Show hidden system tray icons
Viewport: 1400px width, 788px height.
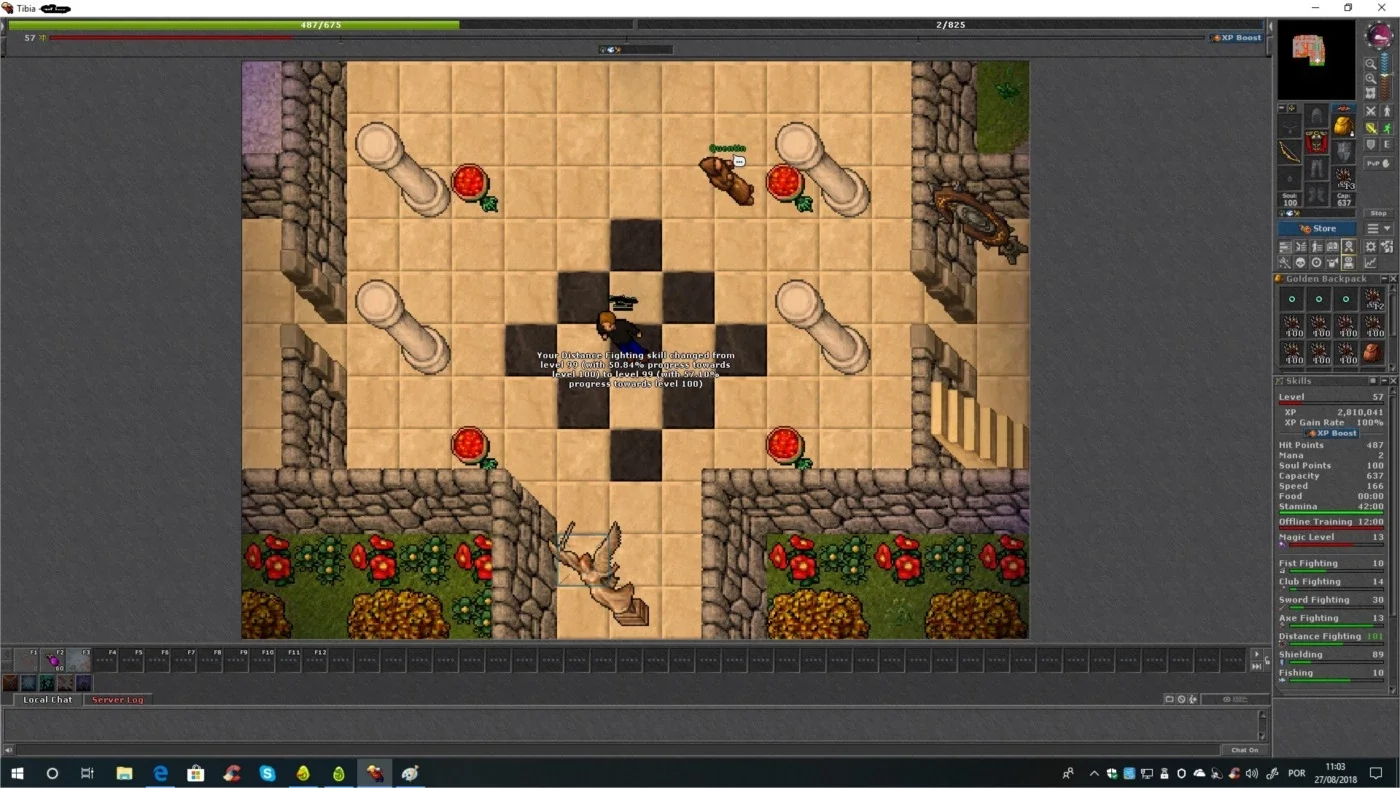click(x=1094, y=773)
